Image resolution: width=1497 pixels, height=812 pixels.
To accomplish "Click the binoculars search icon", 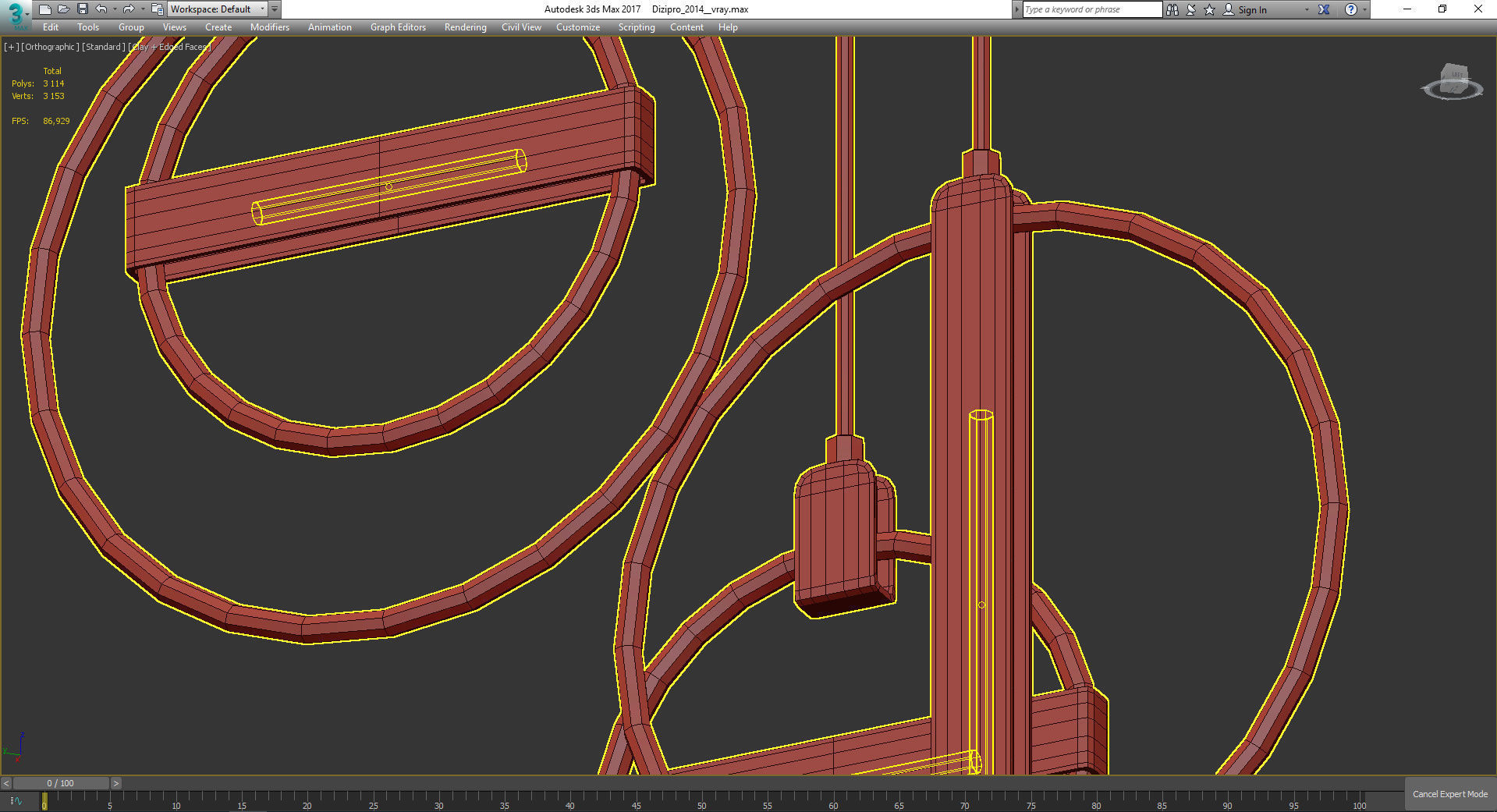I will click(x=1172, y=9).
